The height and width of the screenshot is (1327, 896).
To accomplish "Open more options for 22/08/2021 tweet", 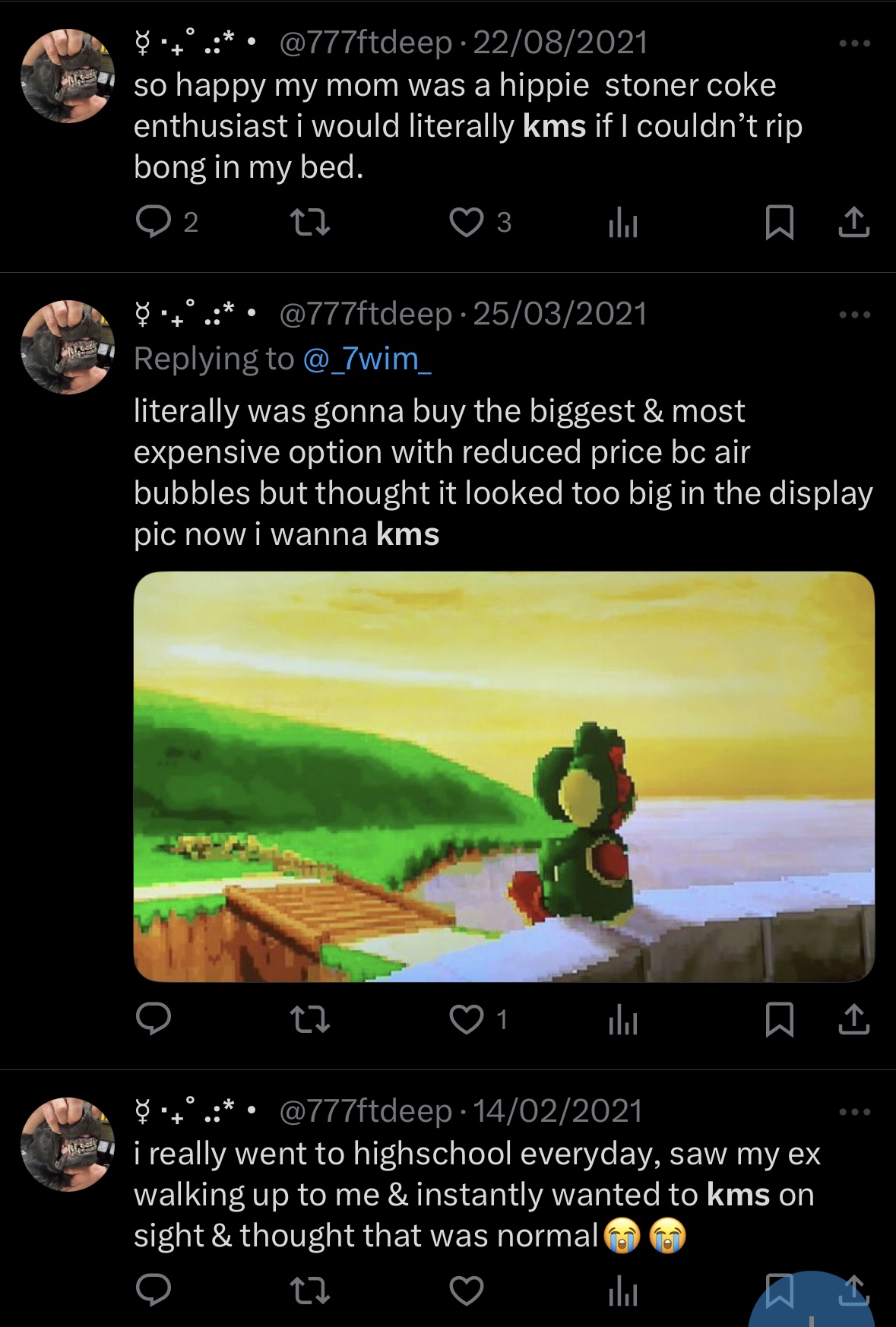I will [x=855, y=44].
